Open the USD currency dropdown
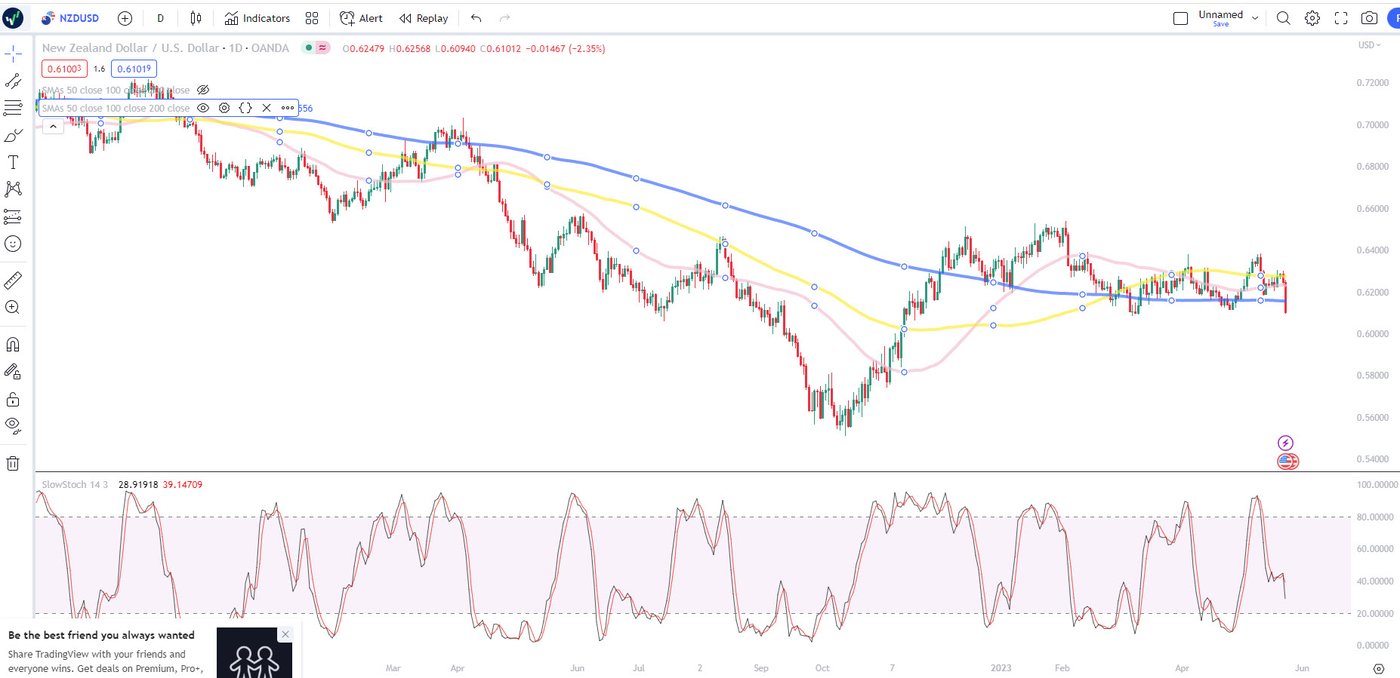The width and height of the screenshot is (1400, 678). (1368, 45)
